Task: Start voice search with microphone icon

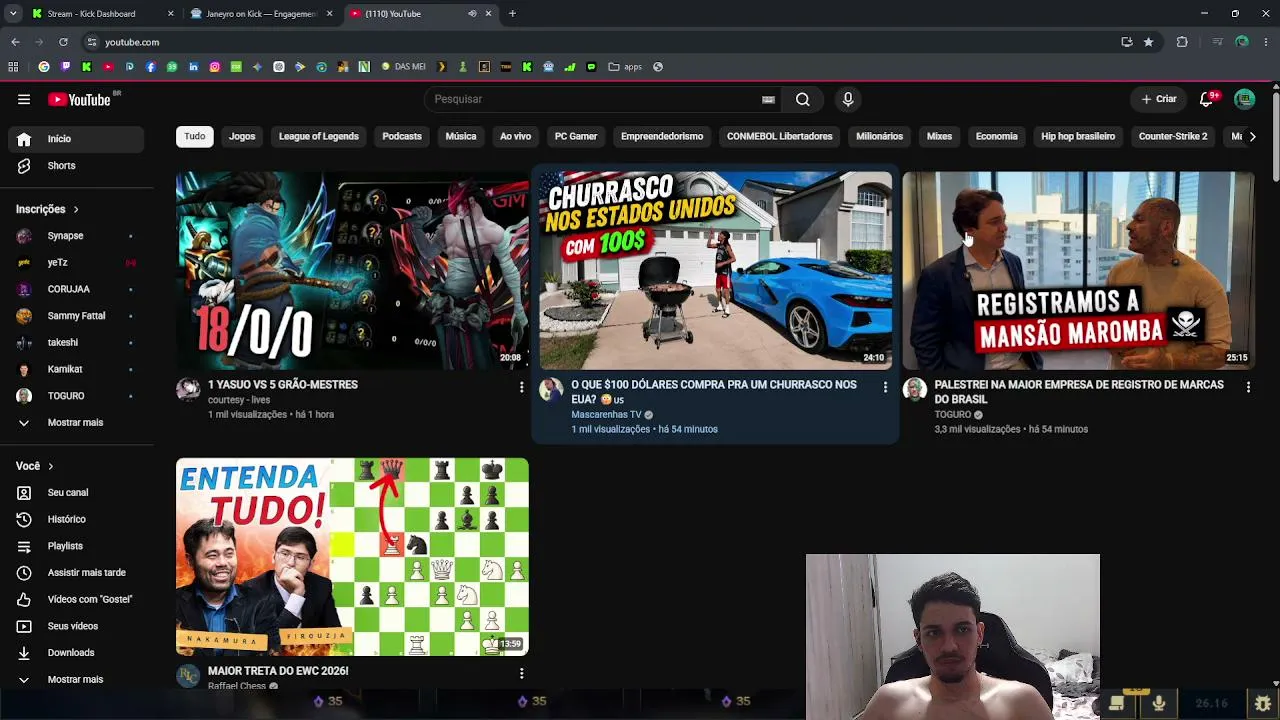Action: coord(848,99)
